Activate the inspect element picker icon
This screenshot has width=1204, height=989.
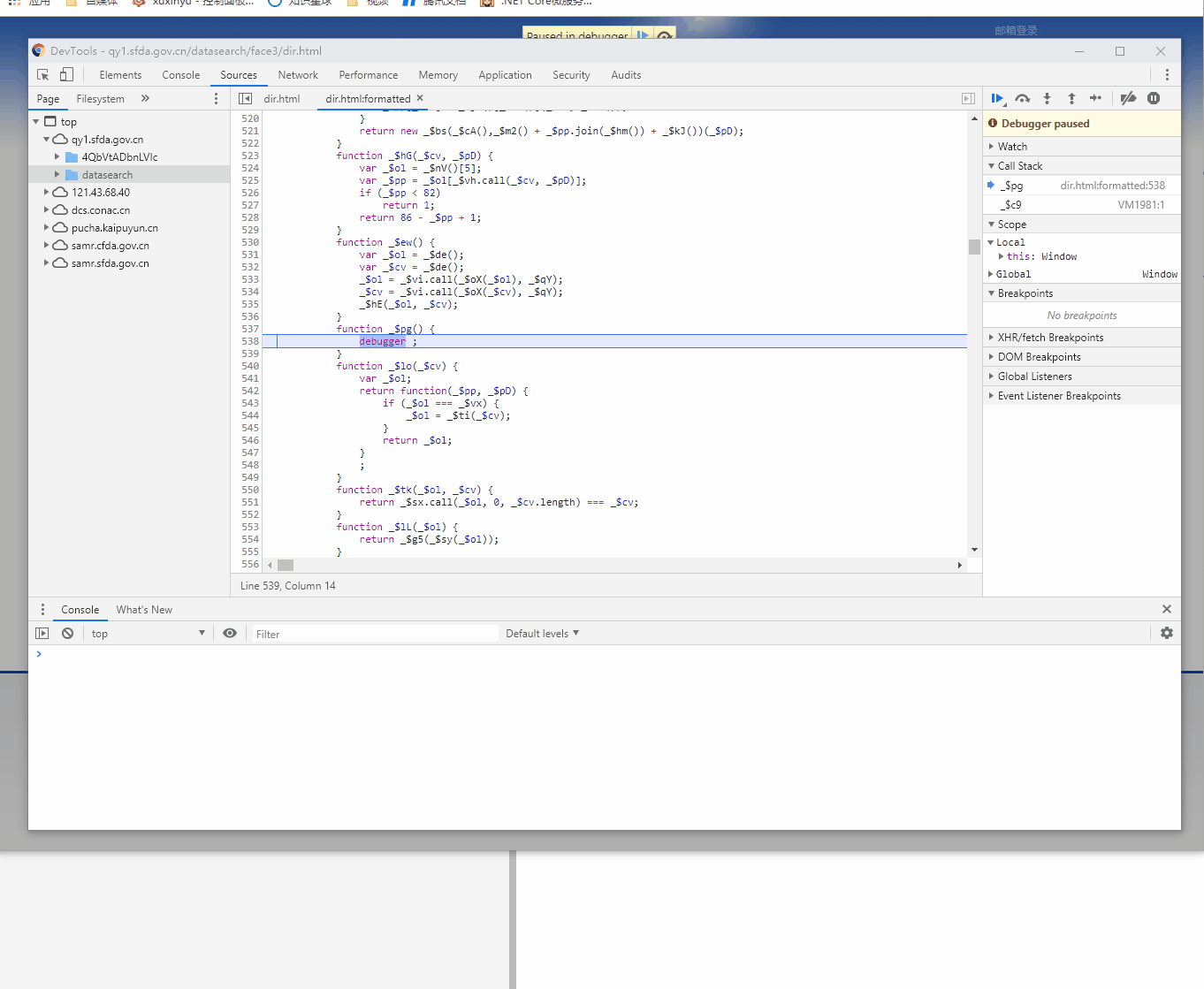pos(42,75)
